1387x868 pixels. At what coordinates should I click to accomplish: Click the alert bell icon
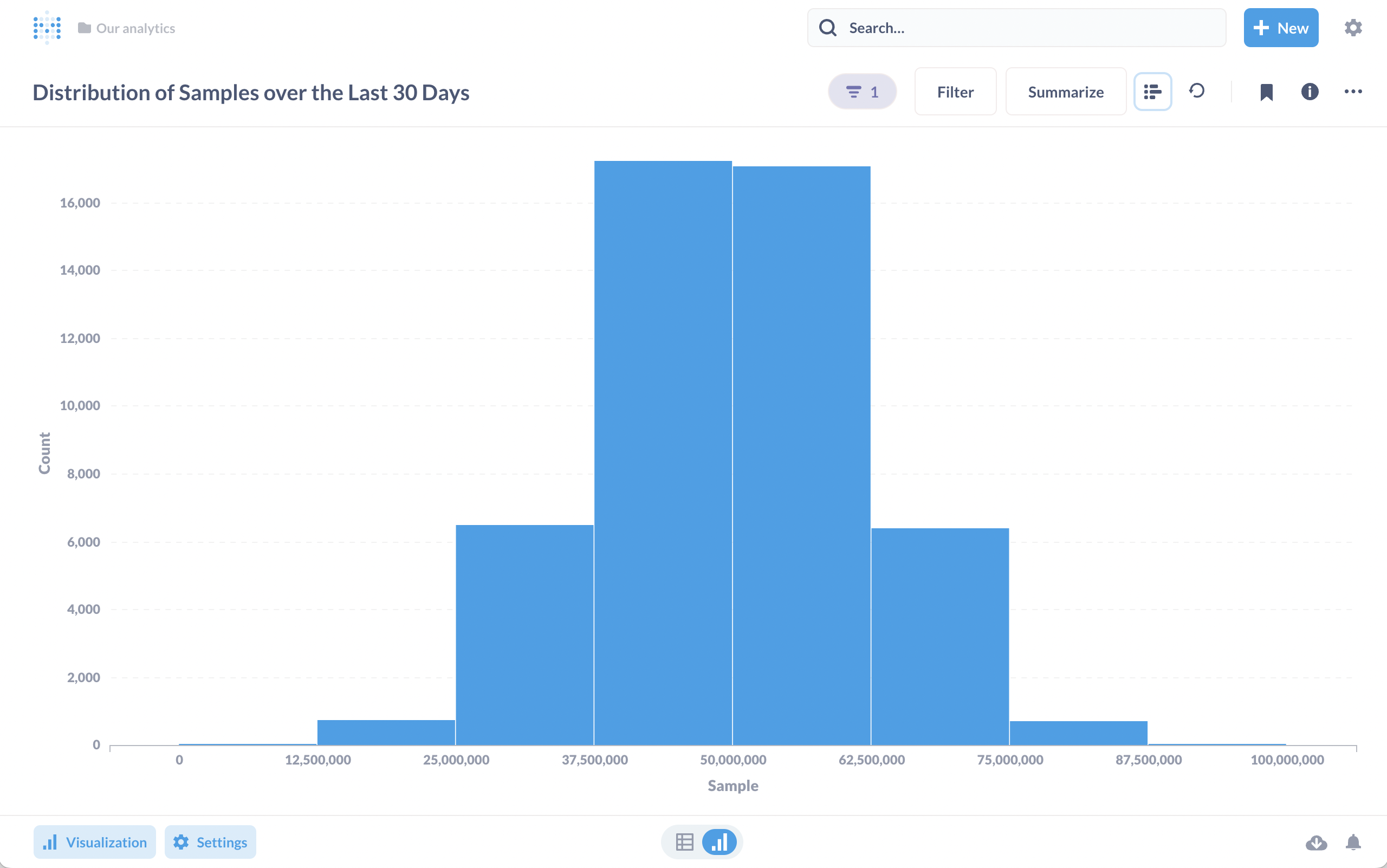pyautogui.click(x=1353, y=842)
